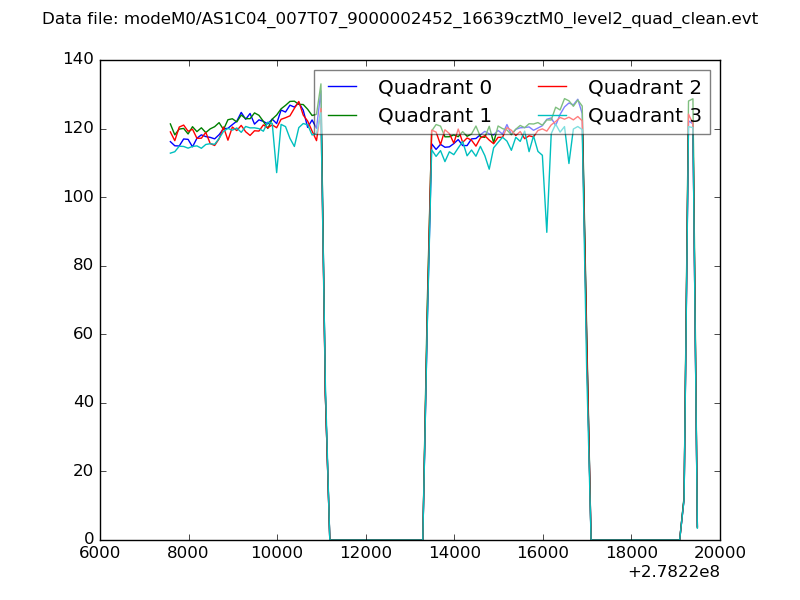The image size is (800, 600).
Task: Click the Data file title text
Action: pyautogui.click(x=400, y=19)
